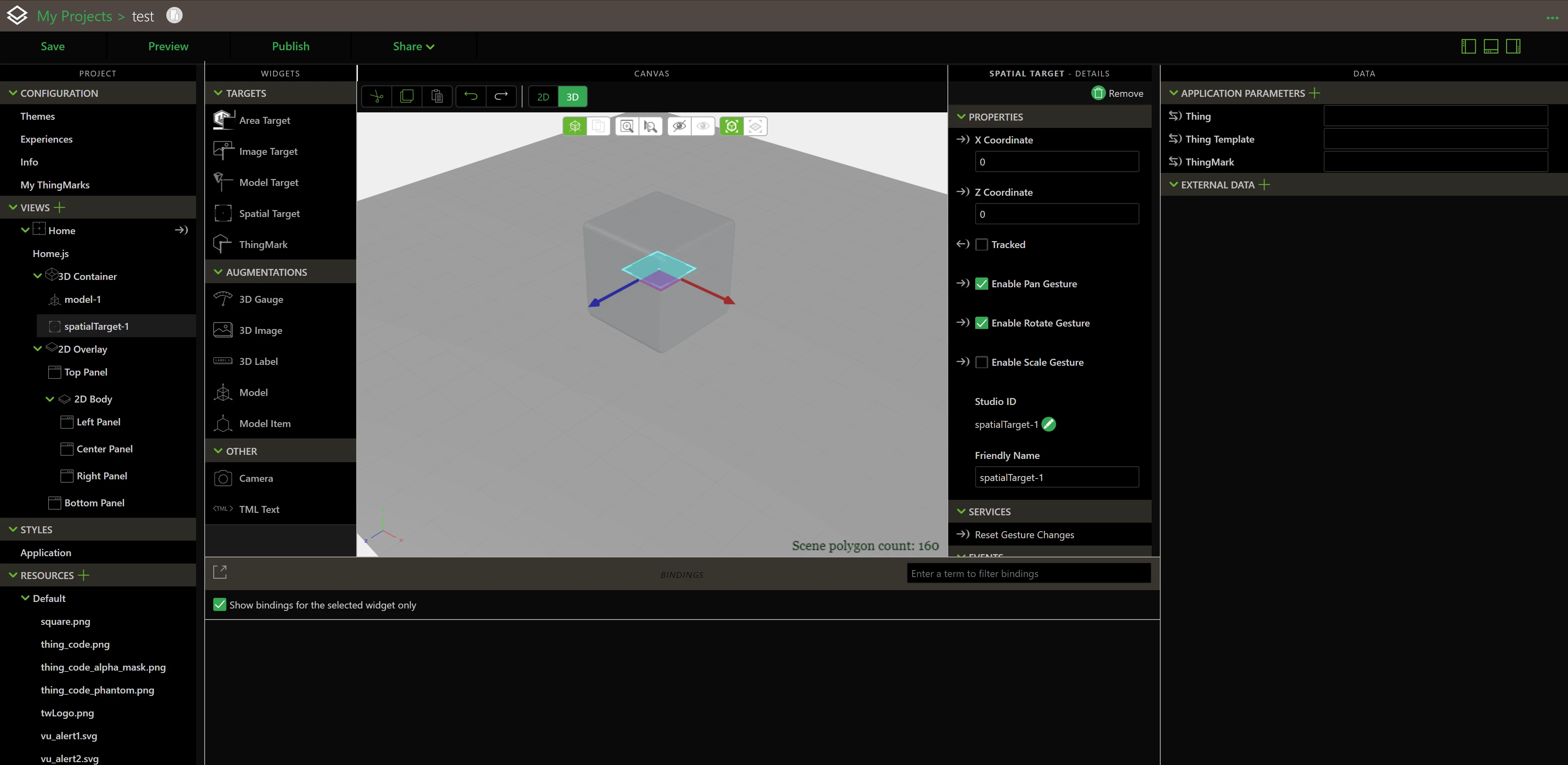Click the zoom-all magnifier icon on canvas
The image size is (1568, 765).
(x=626, y=126)
